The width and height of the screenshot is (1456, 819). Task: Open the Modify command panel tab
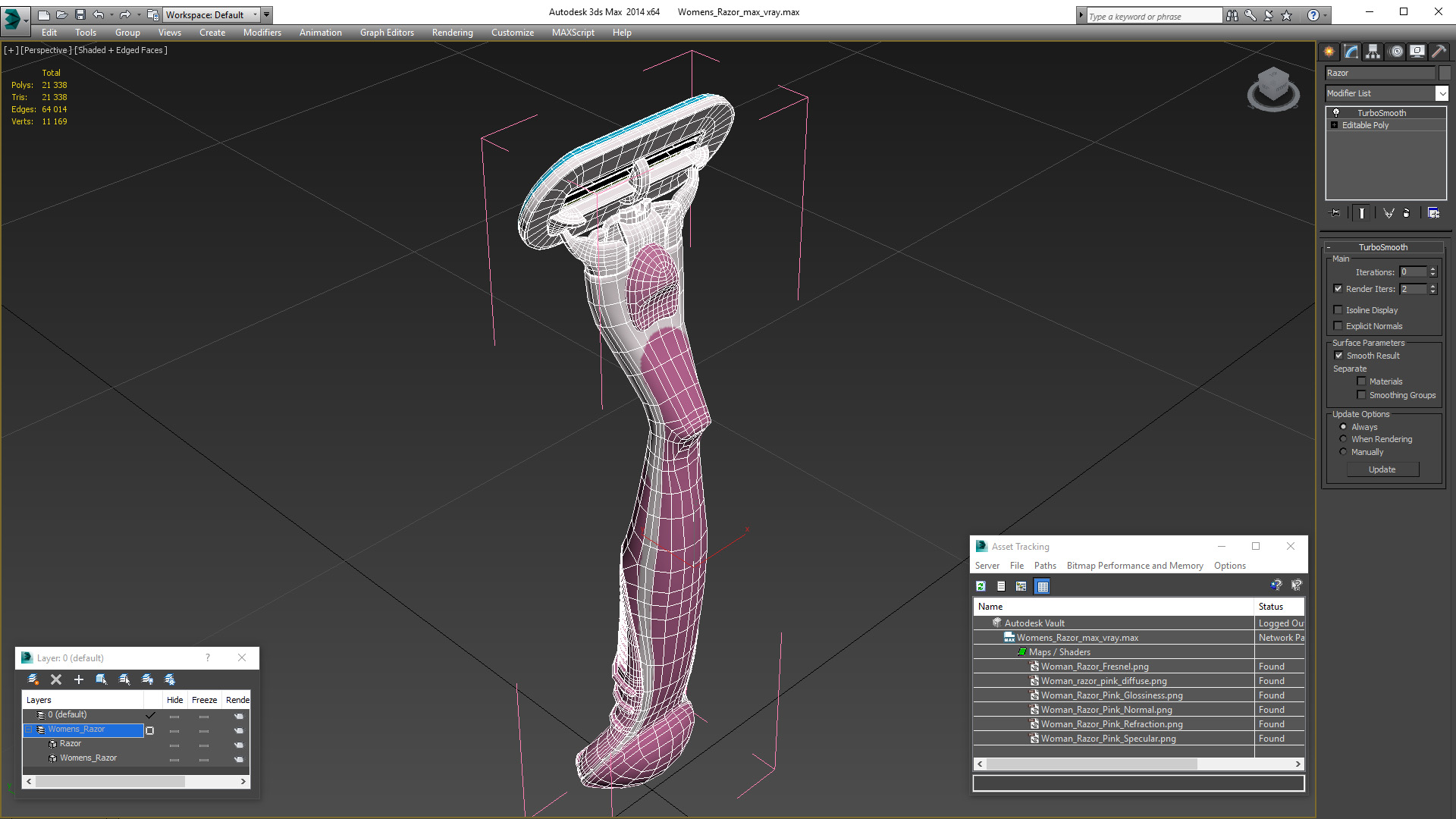point(1351,52)
